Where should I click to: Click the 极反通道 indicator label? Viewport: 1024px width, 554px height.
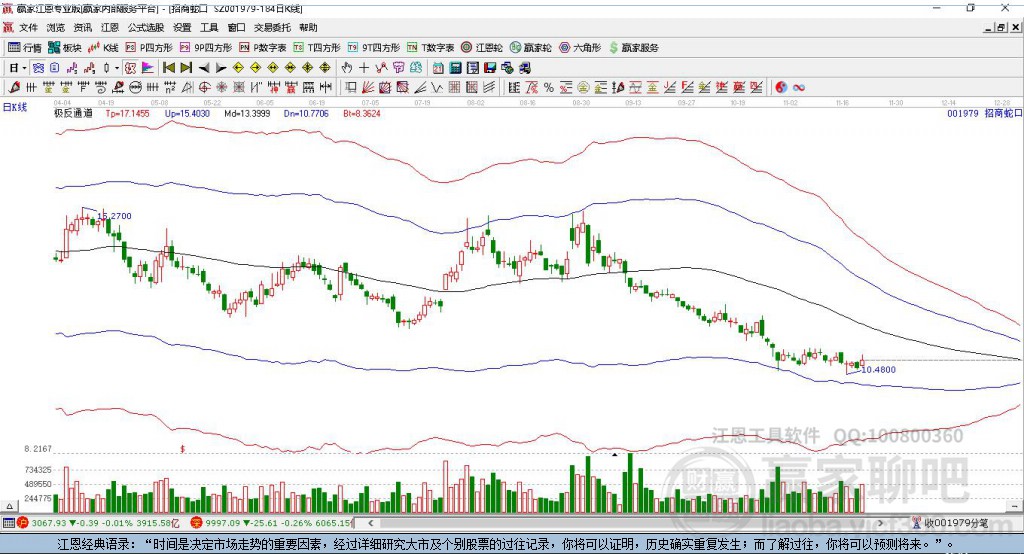(73, 113)
